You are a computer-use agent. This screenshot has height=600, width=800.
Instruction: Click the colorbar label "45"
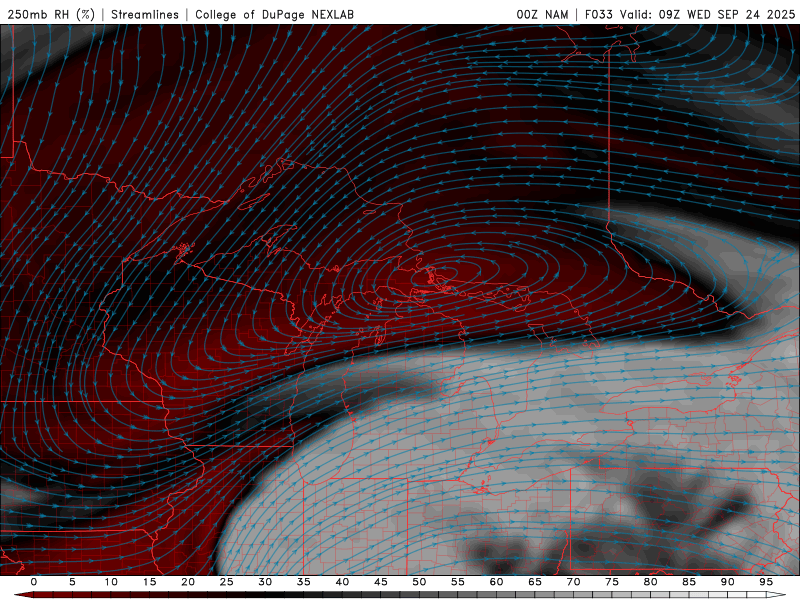[x=381, y=582]
